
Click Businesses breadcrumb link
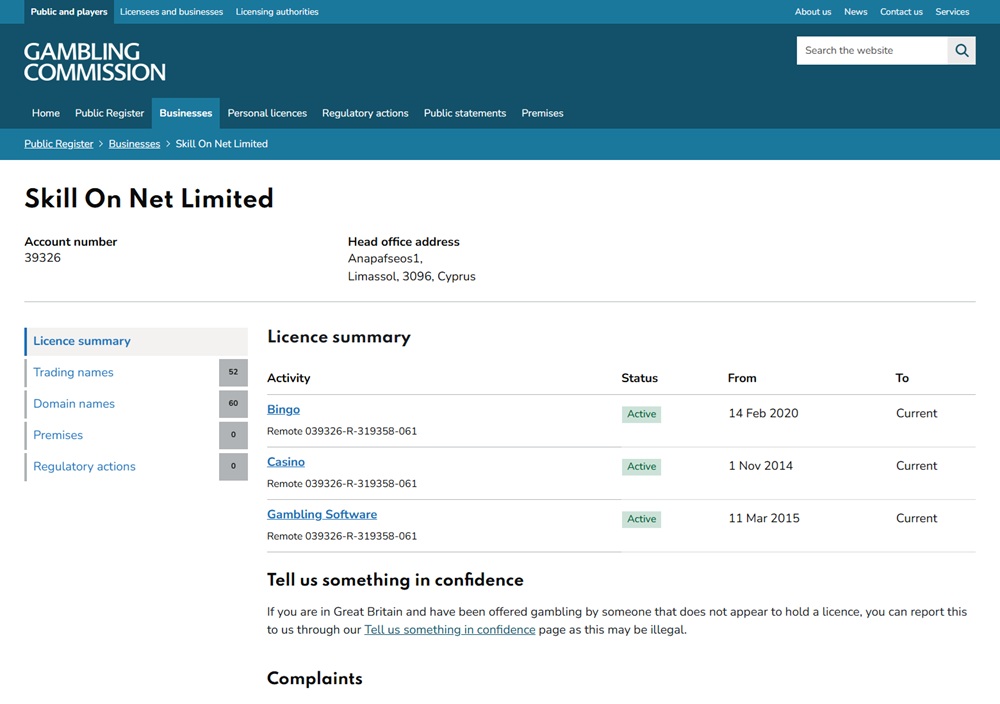pos(134,144)
